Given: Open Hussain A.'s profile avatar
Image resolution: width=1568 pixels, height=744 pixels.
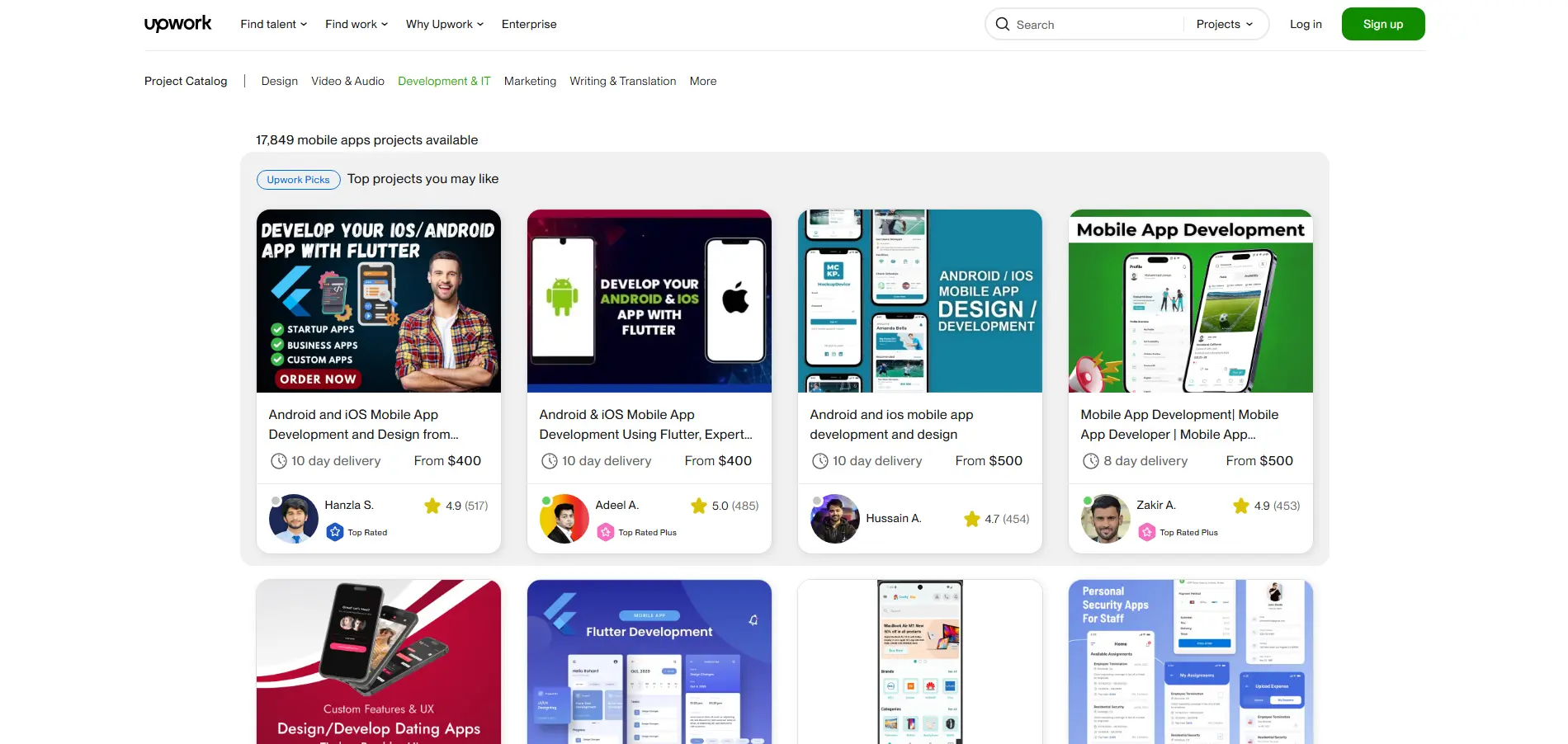Looking at the screenshot, I should pyautogui.click(x=834, y=519).
